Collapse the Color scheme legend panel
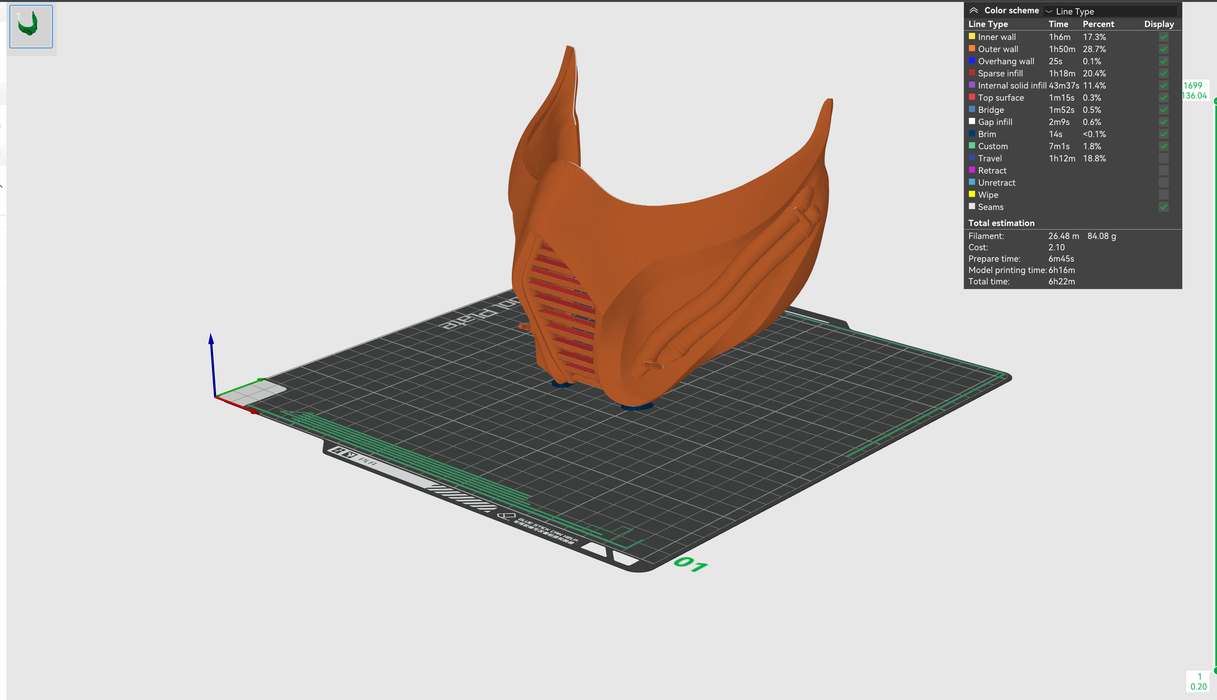This screenshot has height=700, width=1217. 974,11
